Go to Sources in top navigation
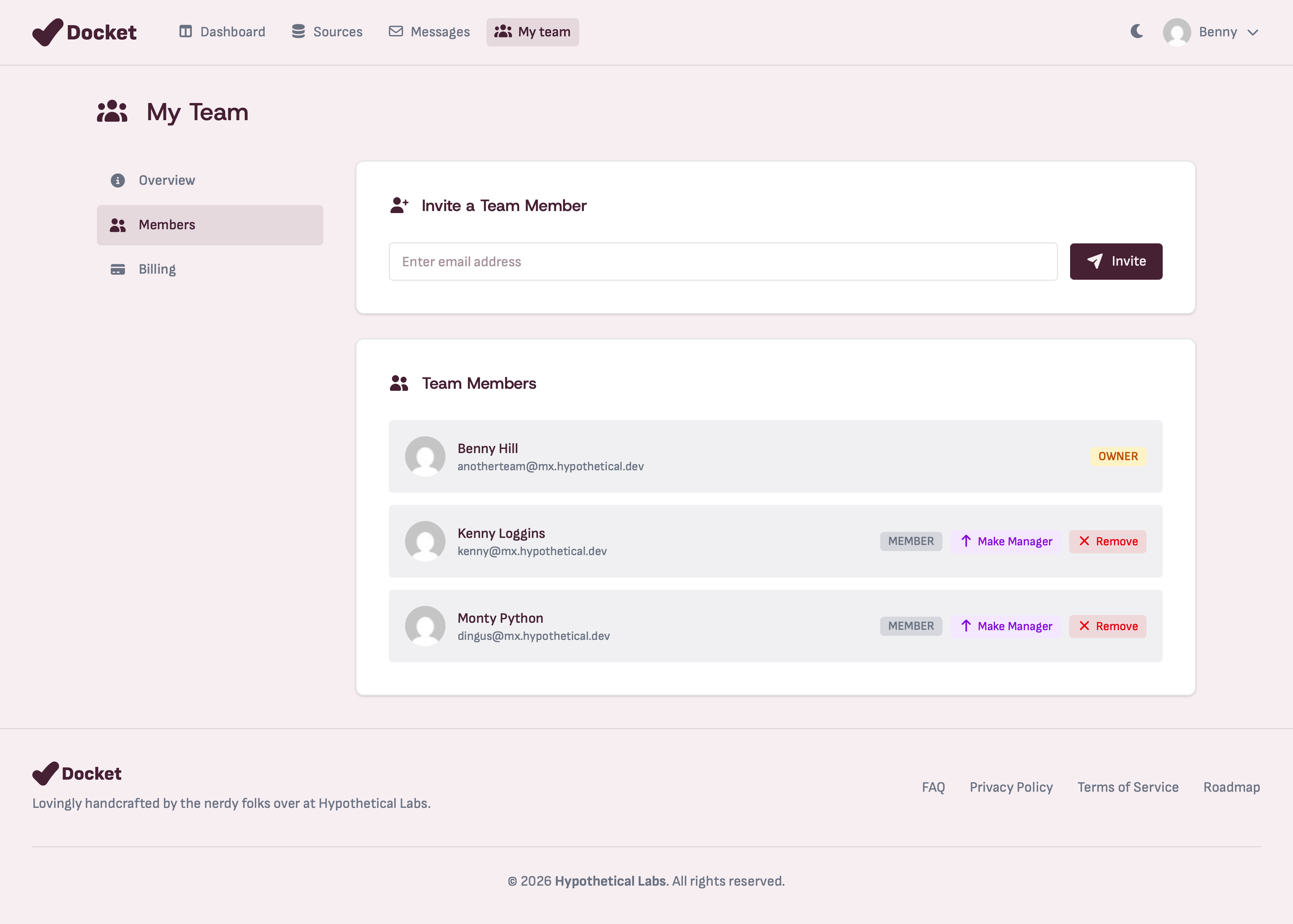 point(327,32)
